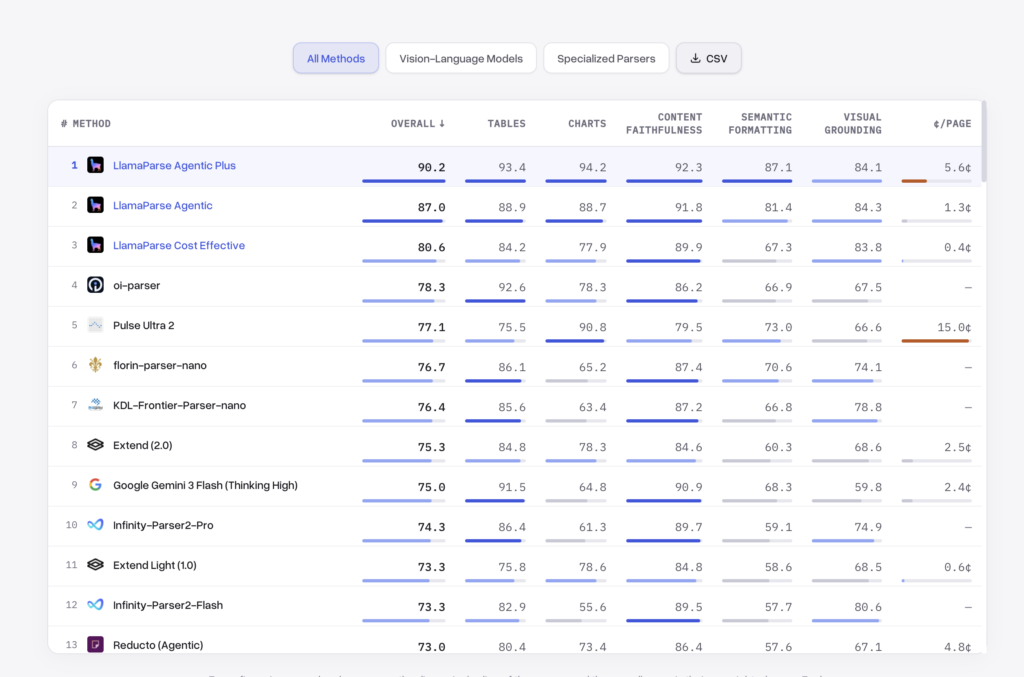Click the Pulse Ultra 2 logo icon
This screenshot has height=677, width=1024.
[x=95, y=325]
